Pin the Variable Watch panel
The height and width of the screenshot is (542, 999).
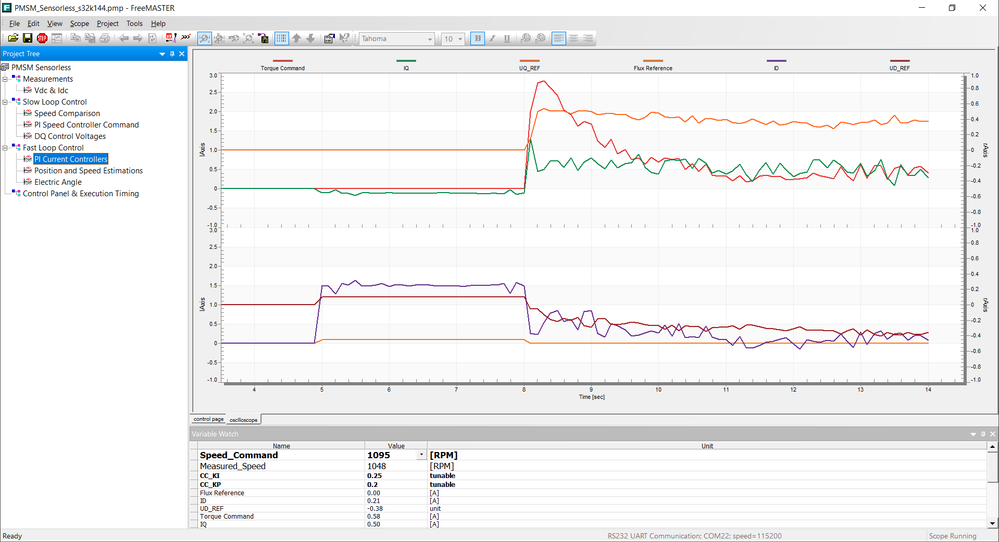[x=982, y=434]
